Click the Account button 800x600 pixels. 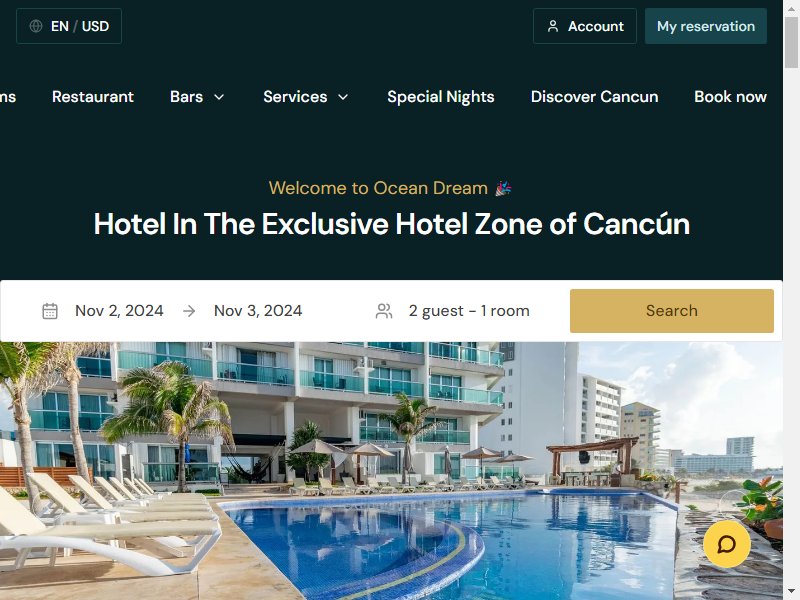point(585,26)
